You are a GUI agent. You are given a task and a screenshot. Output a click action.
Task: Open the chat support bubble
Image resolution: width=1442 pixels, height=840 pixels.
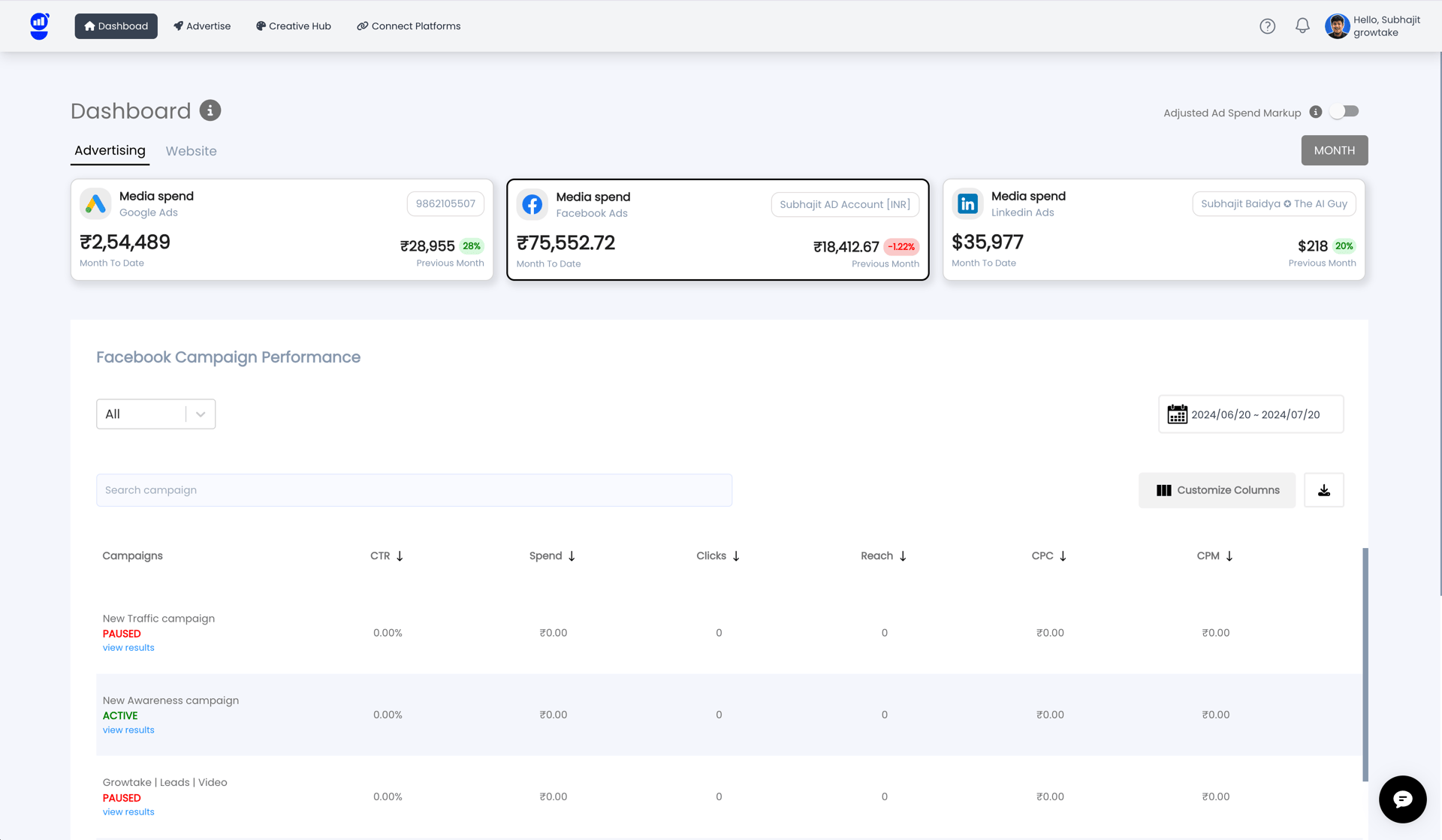pyautogui.click(x=1402, y=799)
